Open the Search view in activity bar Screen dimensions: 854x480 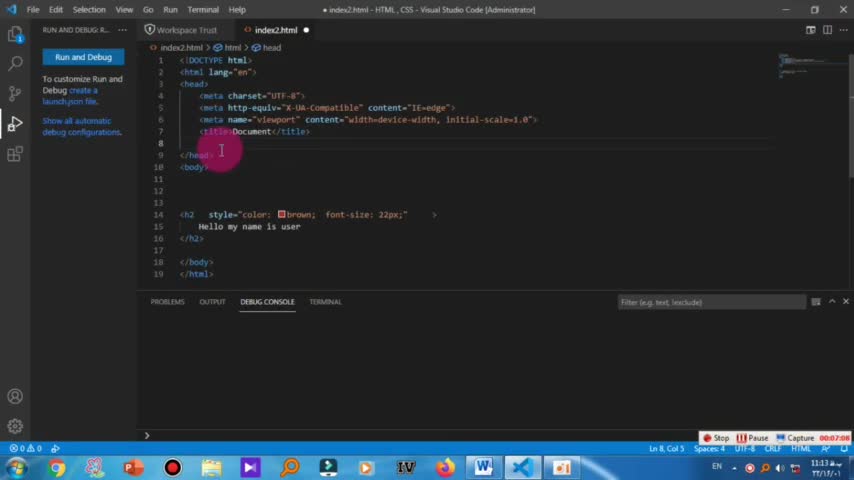(x=15, y=64)
